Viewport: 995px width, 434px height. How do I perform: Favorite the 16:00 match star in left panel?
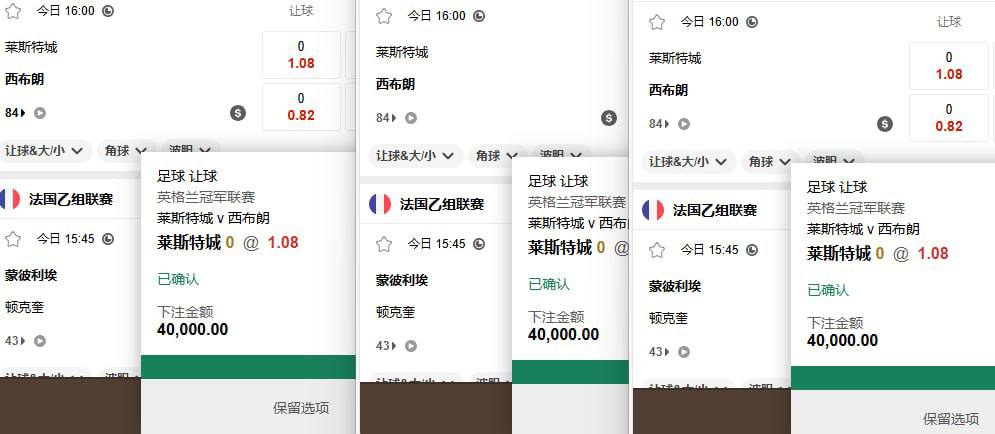(13, 11)
